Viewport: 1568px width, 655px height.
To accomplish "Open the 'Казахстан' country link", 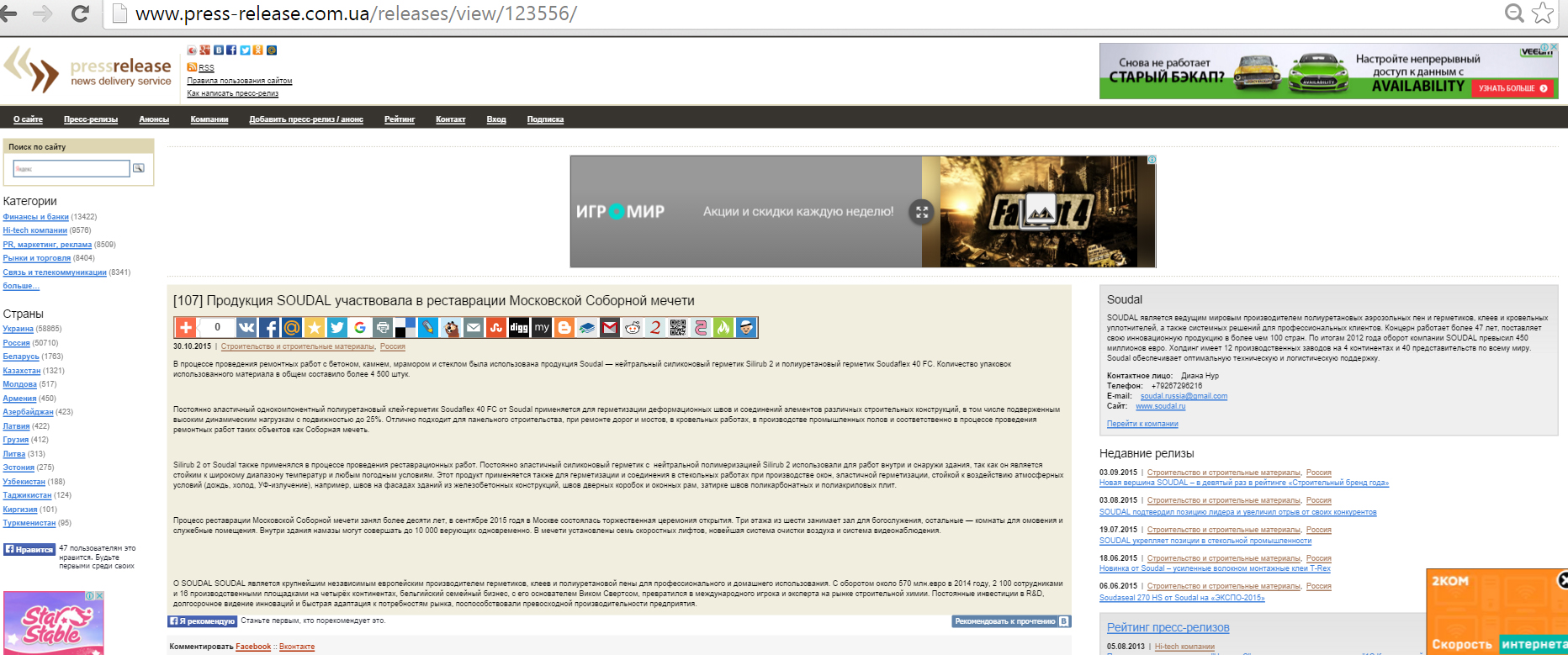I will pyautogui.click(x=22, y=371).
